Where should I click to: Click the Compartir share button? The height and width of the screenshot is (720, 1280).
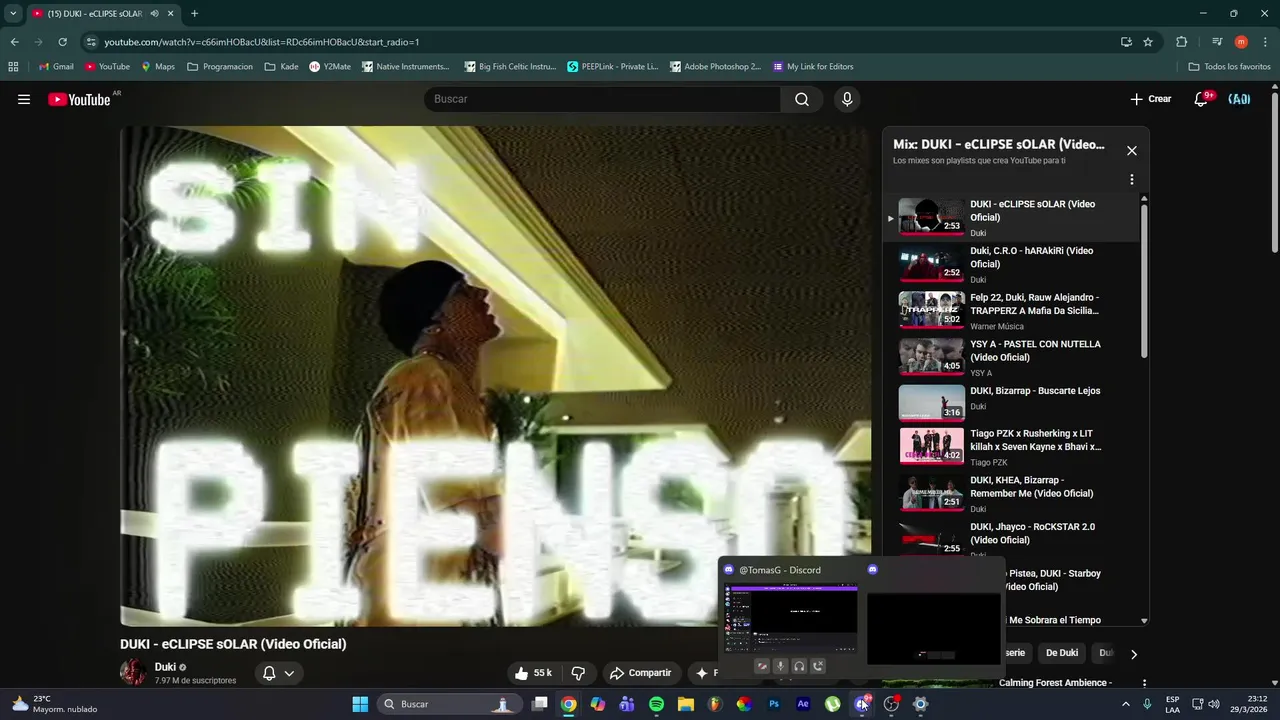[641, 673]
